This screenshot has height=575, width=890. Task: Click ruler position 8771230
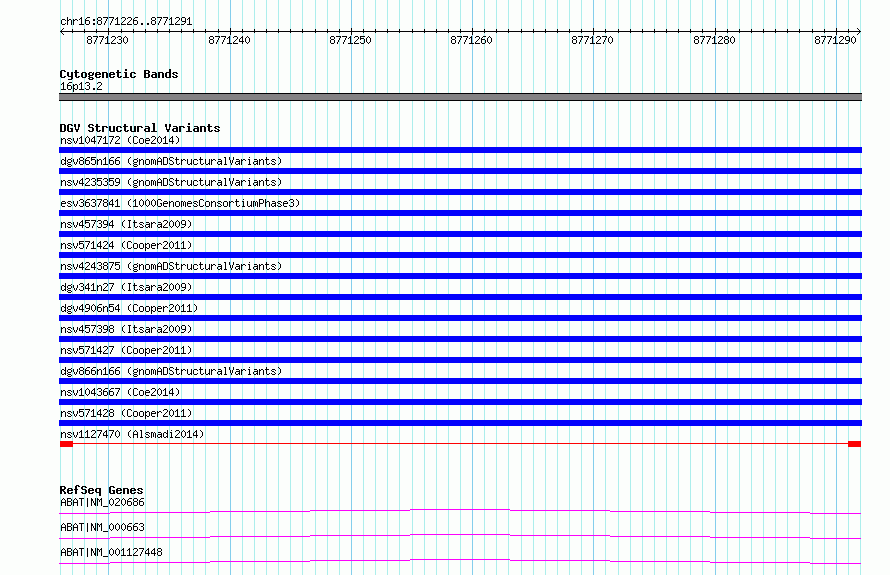107,40
